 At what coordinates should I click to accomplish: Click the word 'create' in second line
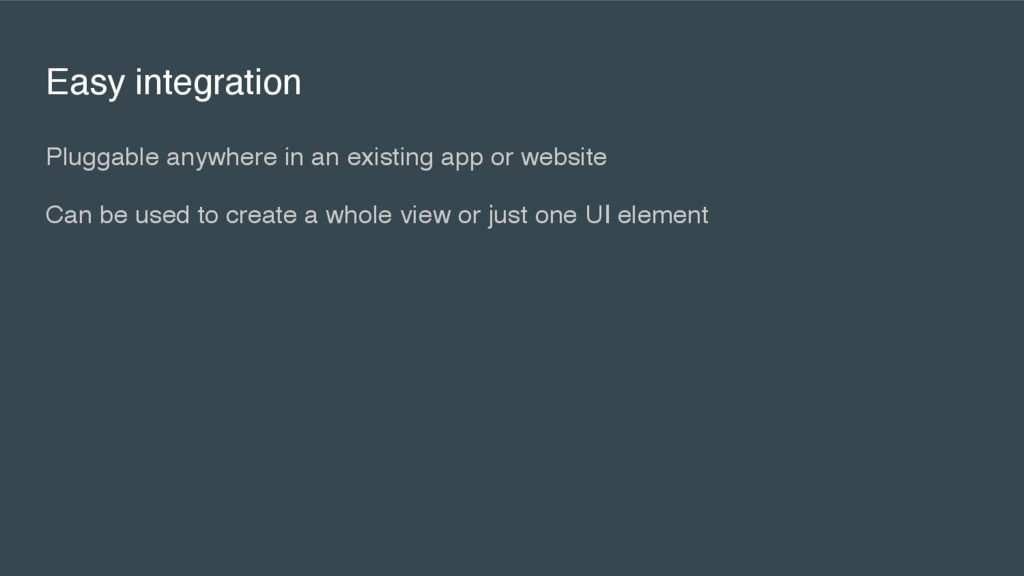261,216
